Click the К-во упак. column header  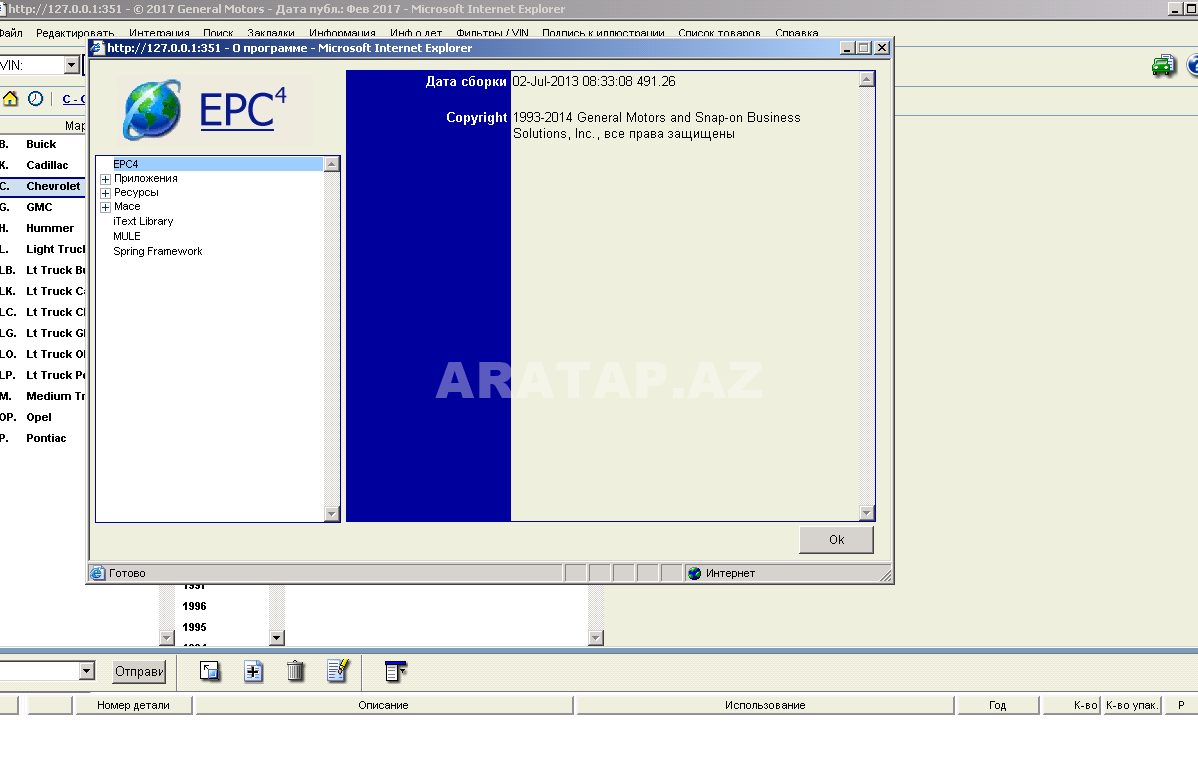tap(1131, 705)
